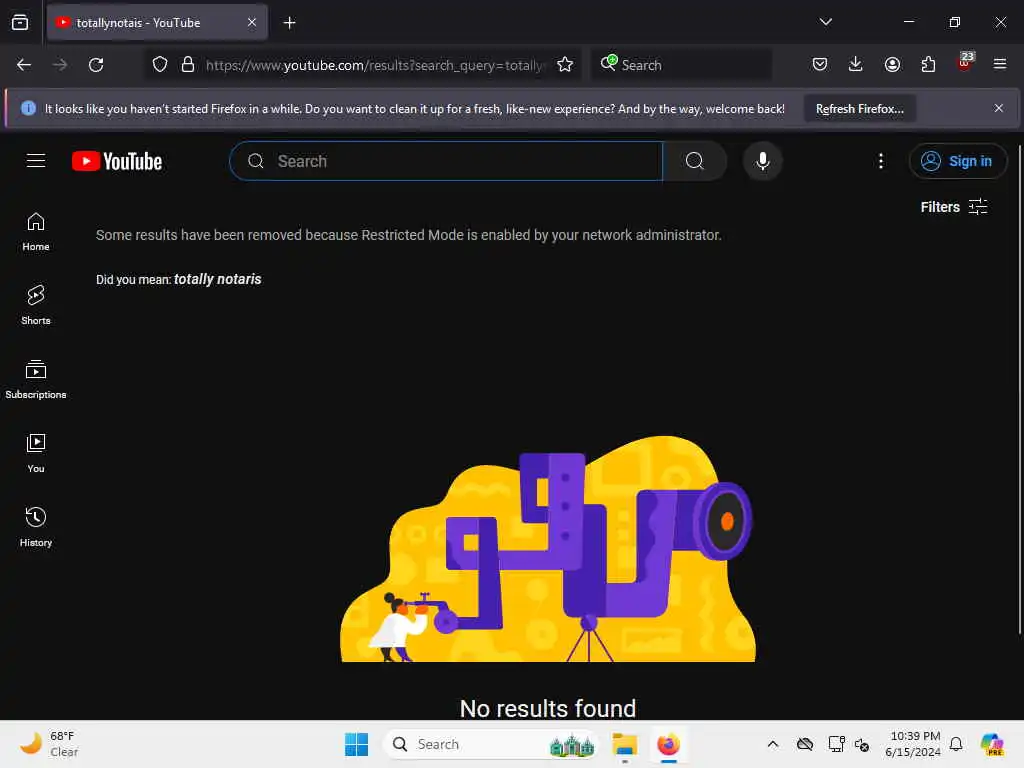Open History in the sidebar
This screenshot has width=1024, height=768.
(36, 527)
